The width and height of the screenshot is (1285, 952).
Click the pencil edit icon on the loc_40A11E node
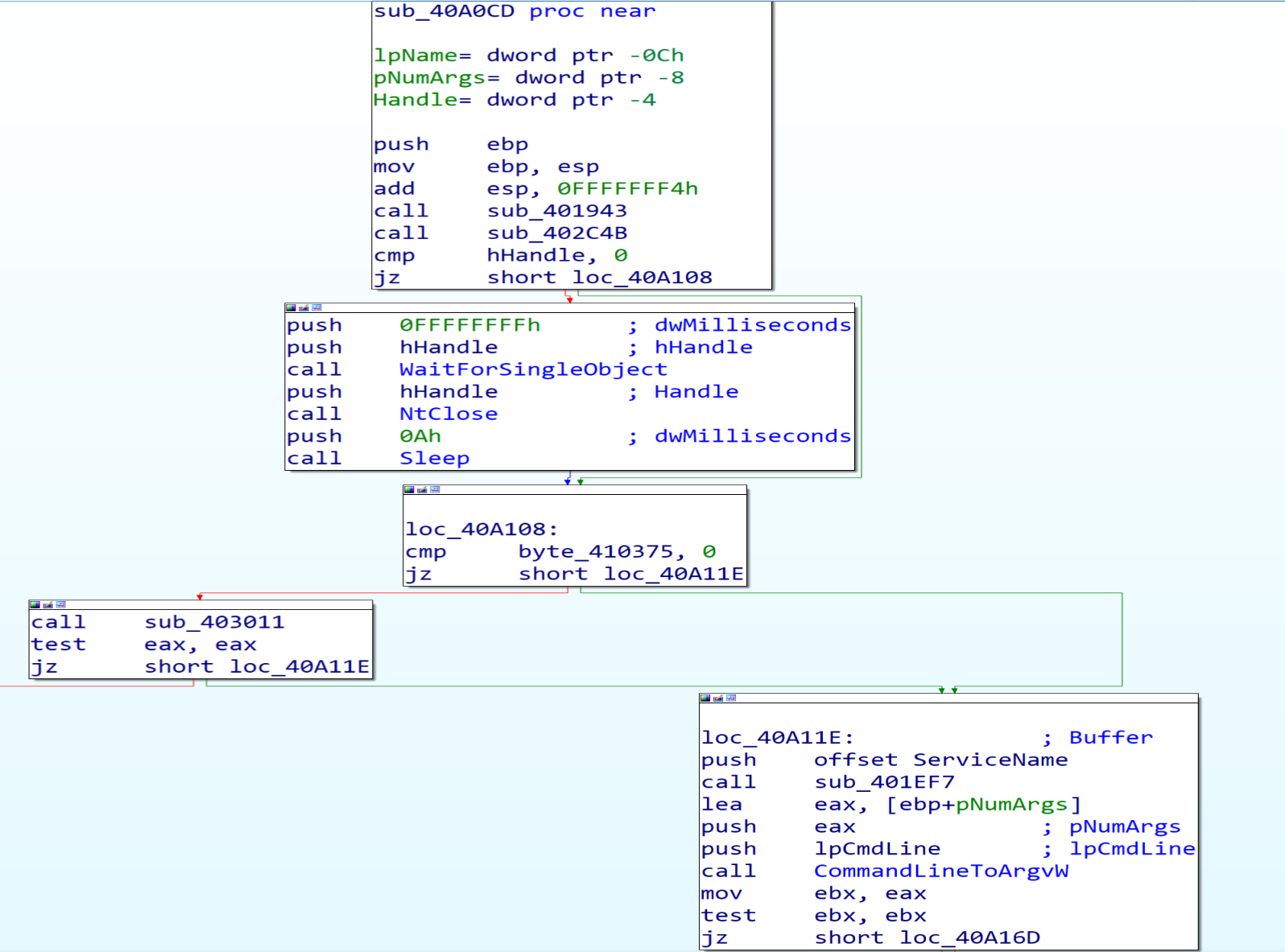click(x=718, y=698)
